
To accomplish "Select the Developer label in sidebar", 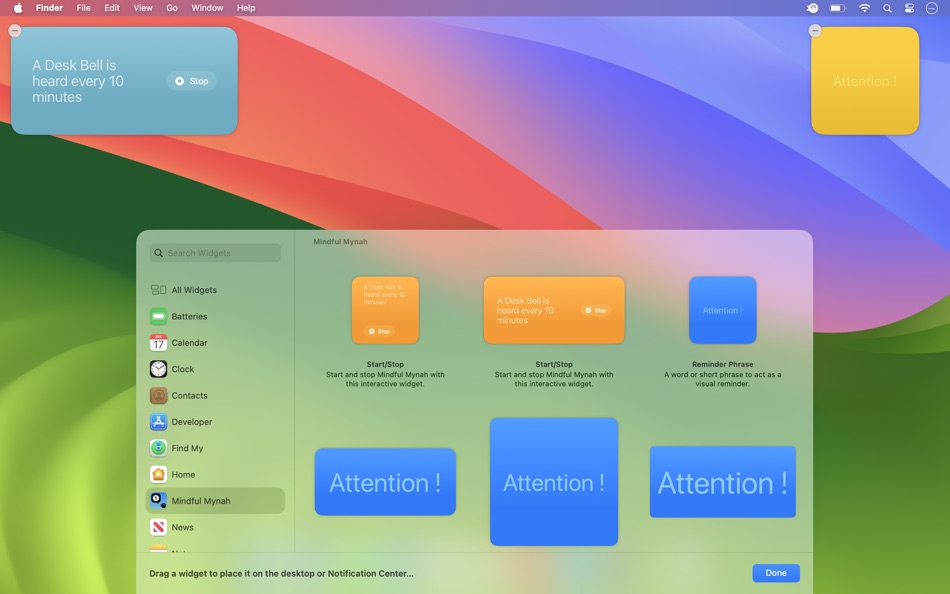I will 191,421.
